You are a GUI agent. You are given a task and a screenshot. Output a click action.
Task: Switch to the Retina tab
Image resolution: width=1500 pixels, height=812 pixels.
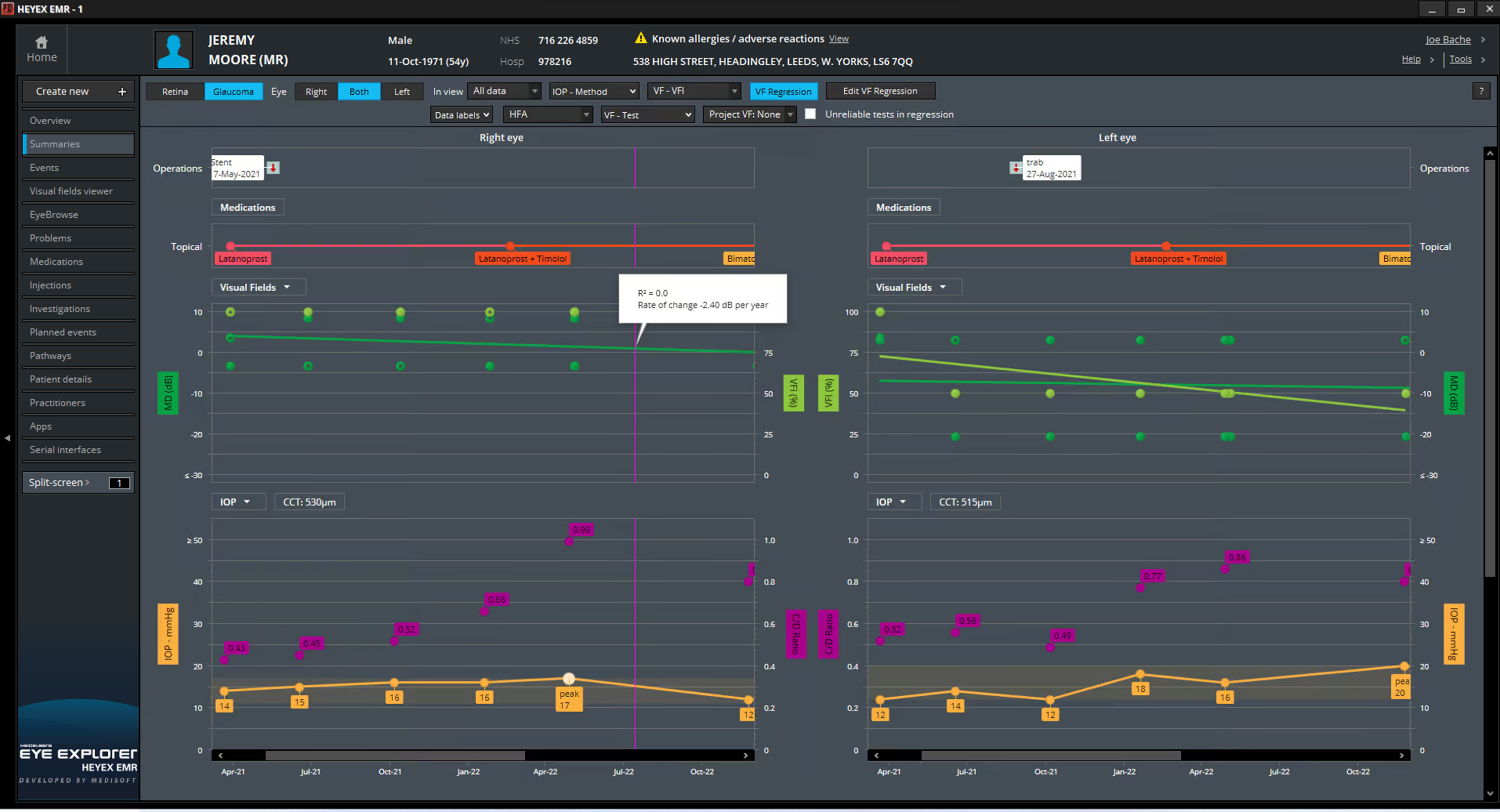pos(175,92)
